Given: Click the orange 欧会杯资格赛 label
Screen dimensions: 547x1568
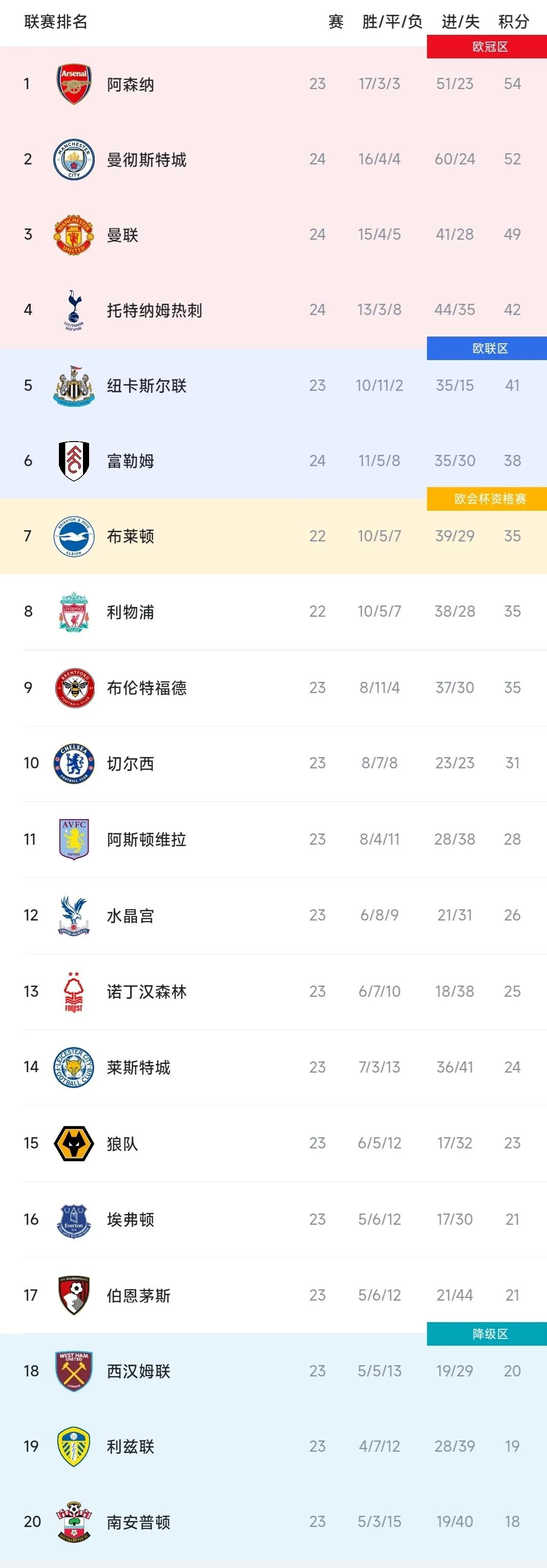Looking at the screenshot, I should (489, 499).
